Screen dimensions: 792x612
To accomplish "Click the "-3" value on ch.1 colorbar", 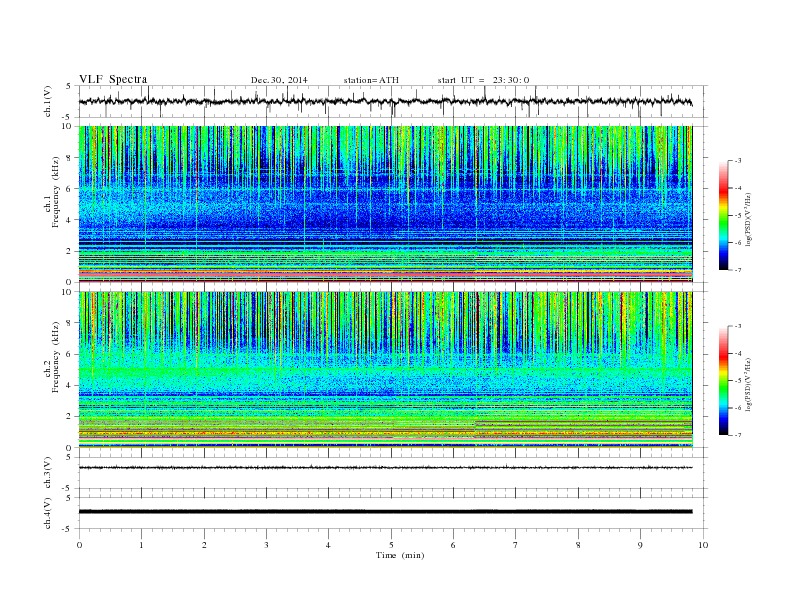I will point(737,161).
